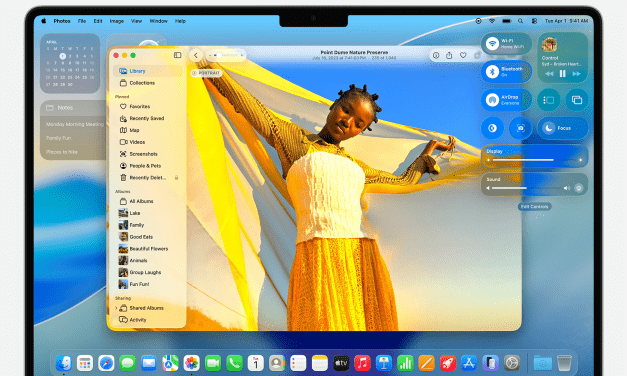This screenshot has height=376, width=627.
Task: Open the Edit menu
Action: 98,21
